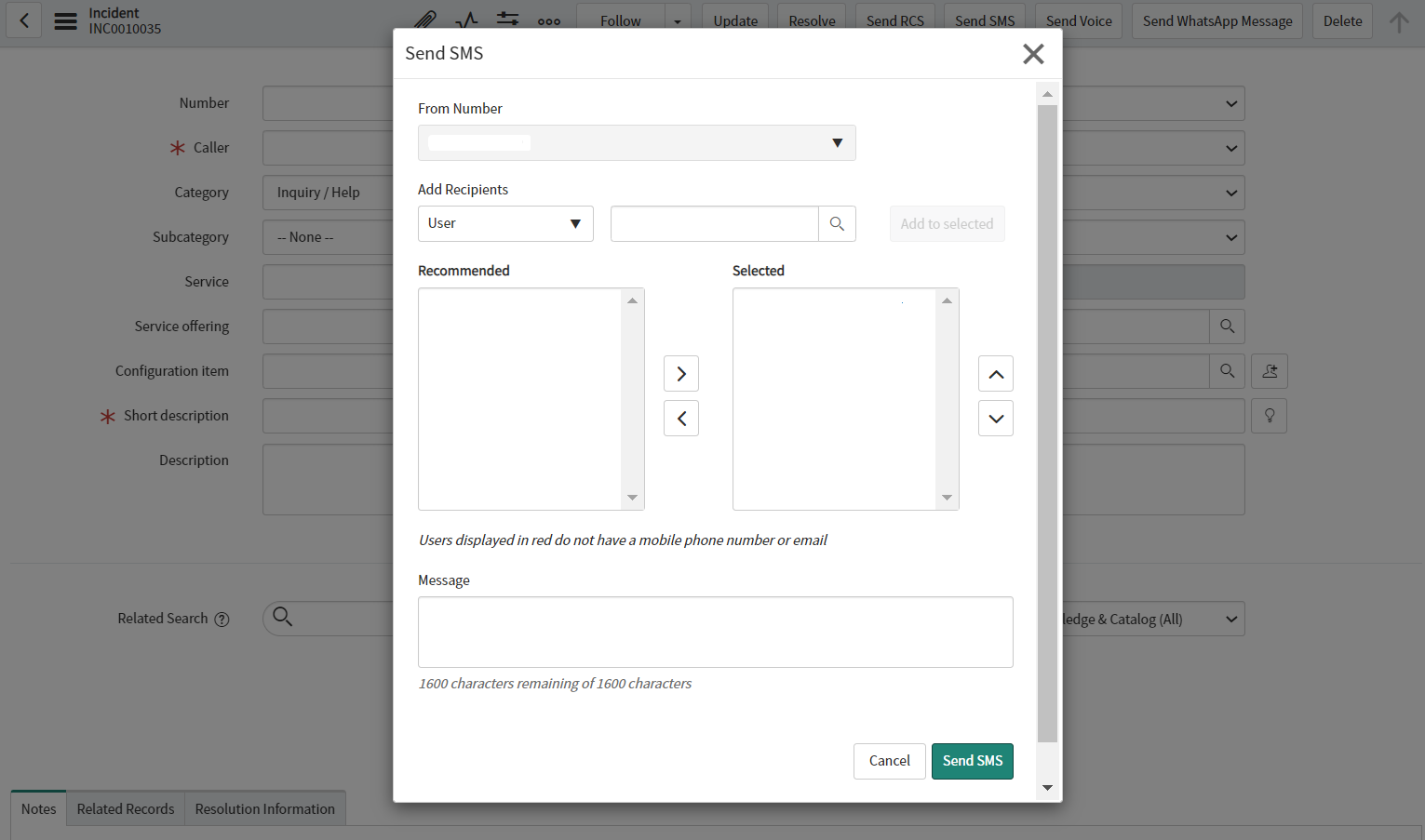Open the hamburger context menu icon

65,20
